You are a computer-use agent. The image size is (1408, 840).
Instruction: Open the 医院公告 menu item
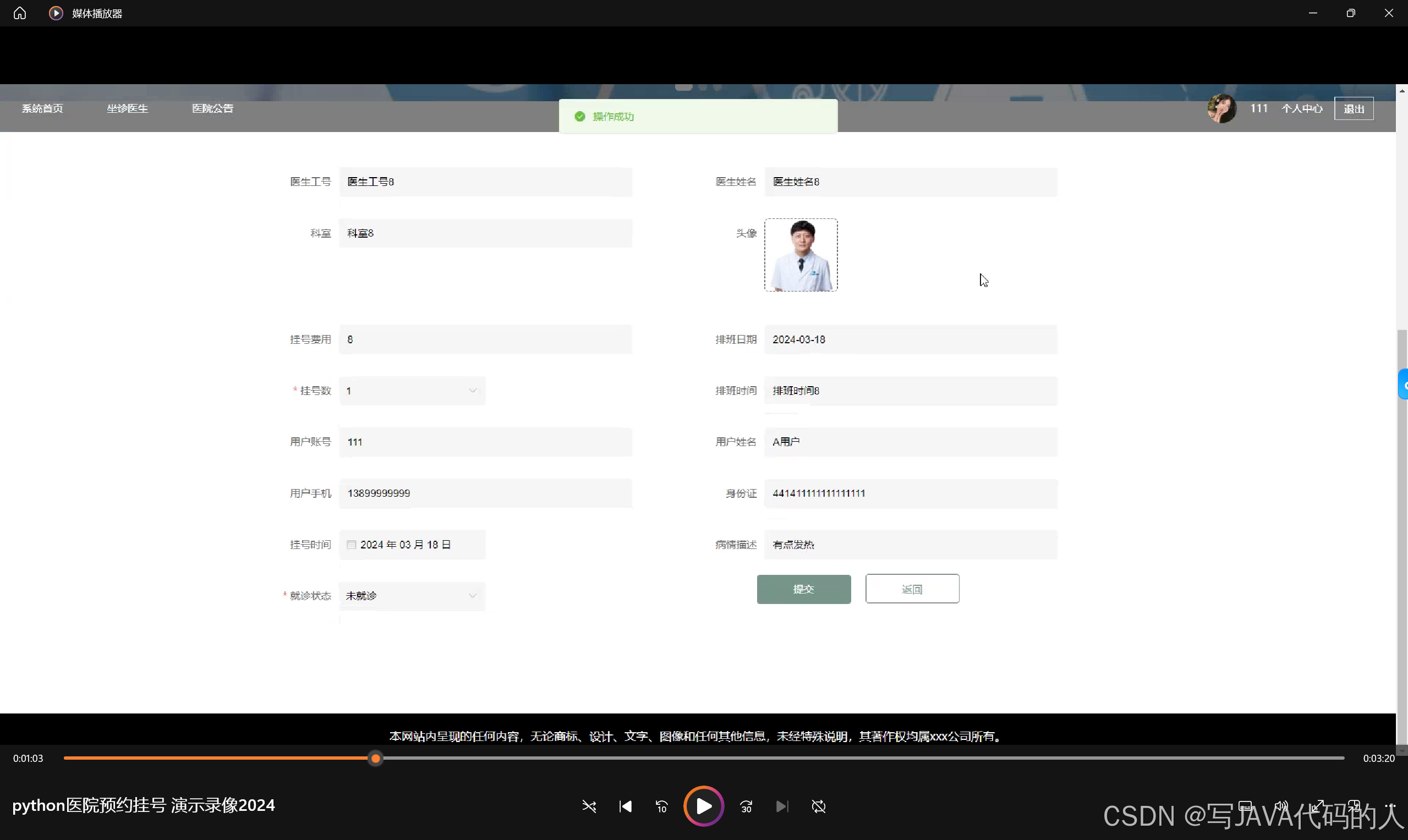point(212,108)
